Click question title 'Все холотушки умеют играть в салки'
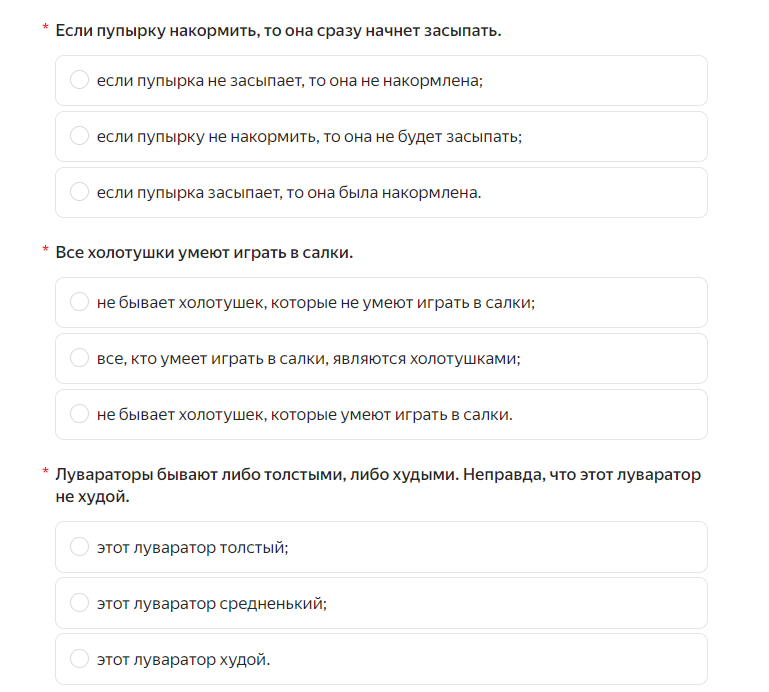 pos(204,253)
